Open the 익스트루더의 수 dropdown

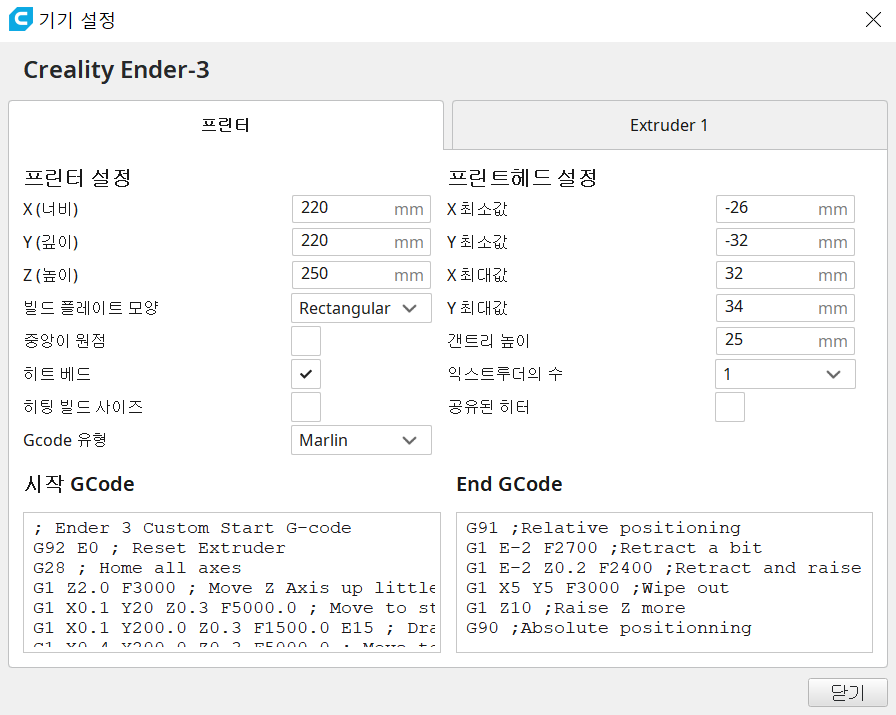click(x=785, y=374)
